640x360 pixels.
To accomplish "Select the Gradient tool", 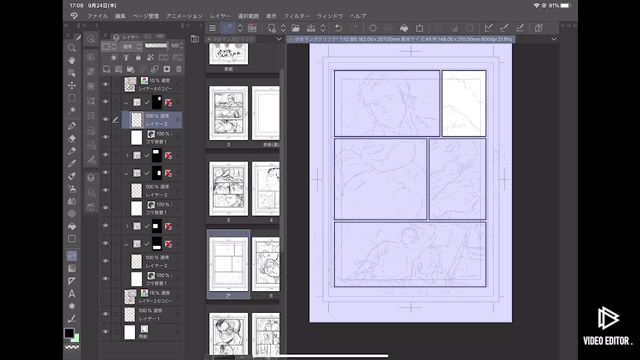I will [x=72, y=269].
